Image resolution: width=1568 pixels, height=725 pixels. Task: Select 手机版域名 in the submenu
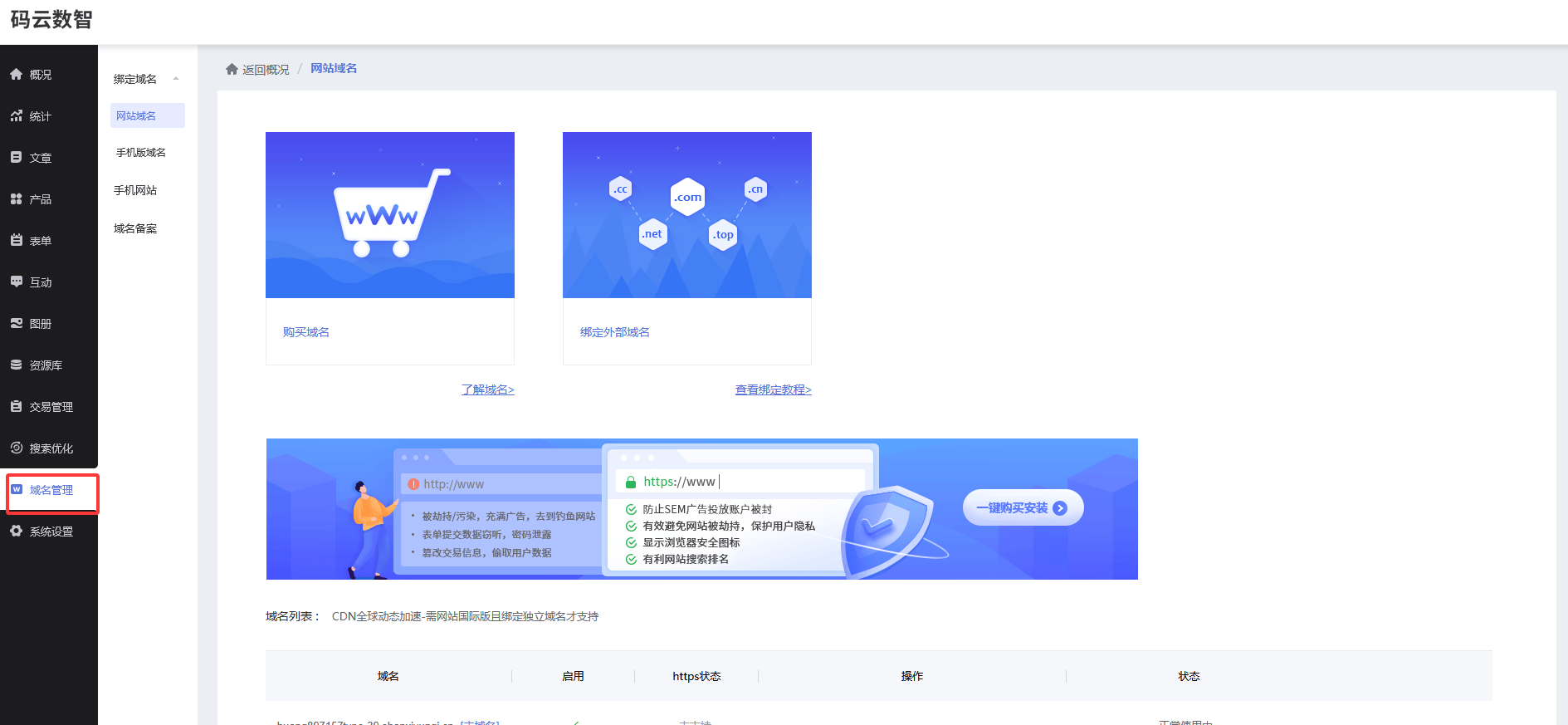[140, 153]
